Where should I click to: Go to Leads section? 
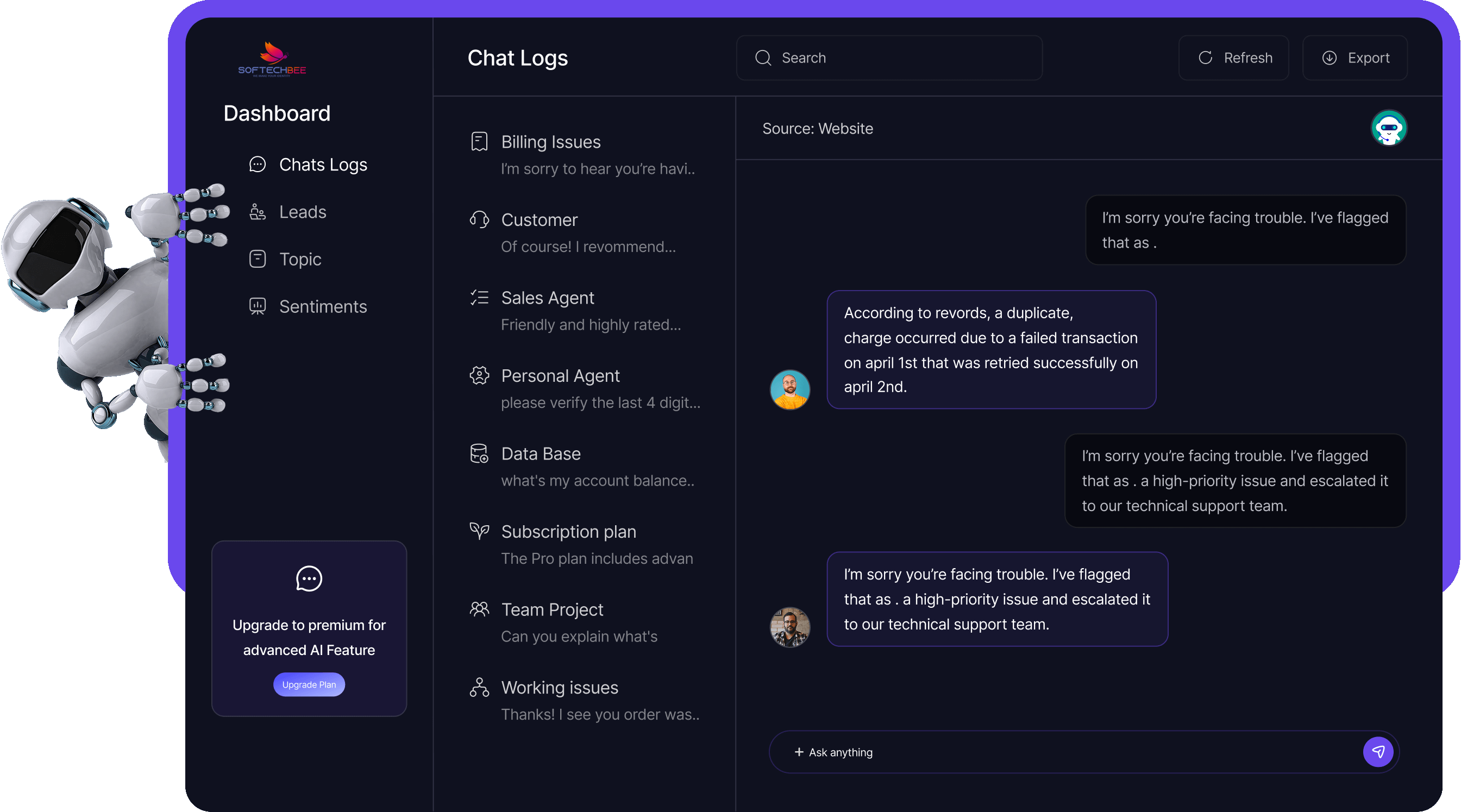click(x=302, y=212)
